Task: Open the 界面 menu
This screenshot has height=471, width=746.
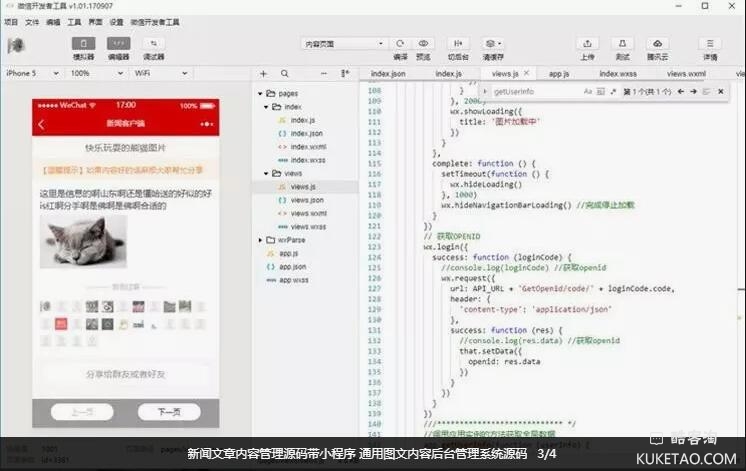Action: point(95,22)
